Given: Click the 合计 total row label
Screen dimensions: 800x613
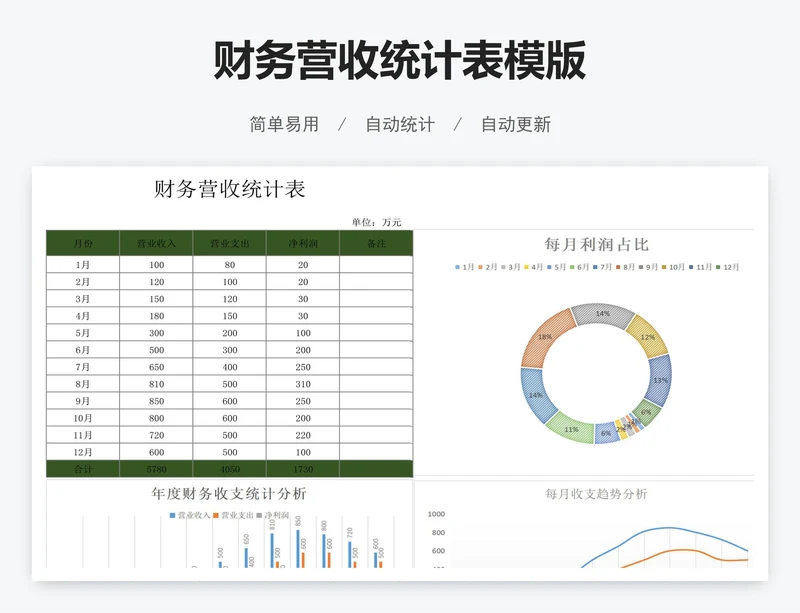Looking at the screenshot, I should (x=83, y=469).
